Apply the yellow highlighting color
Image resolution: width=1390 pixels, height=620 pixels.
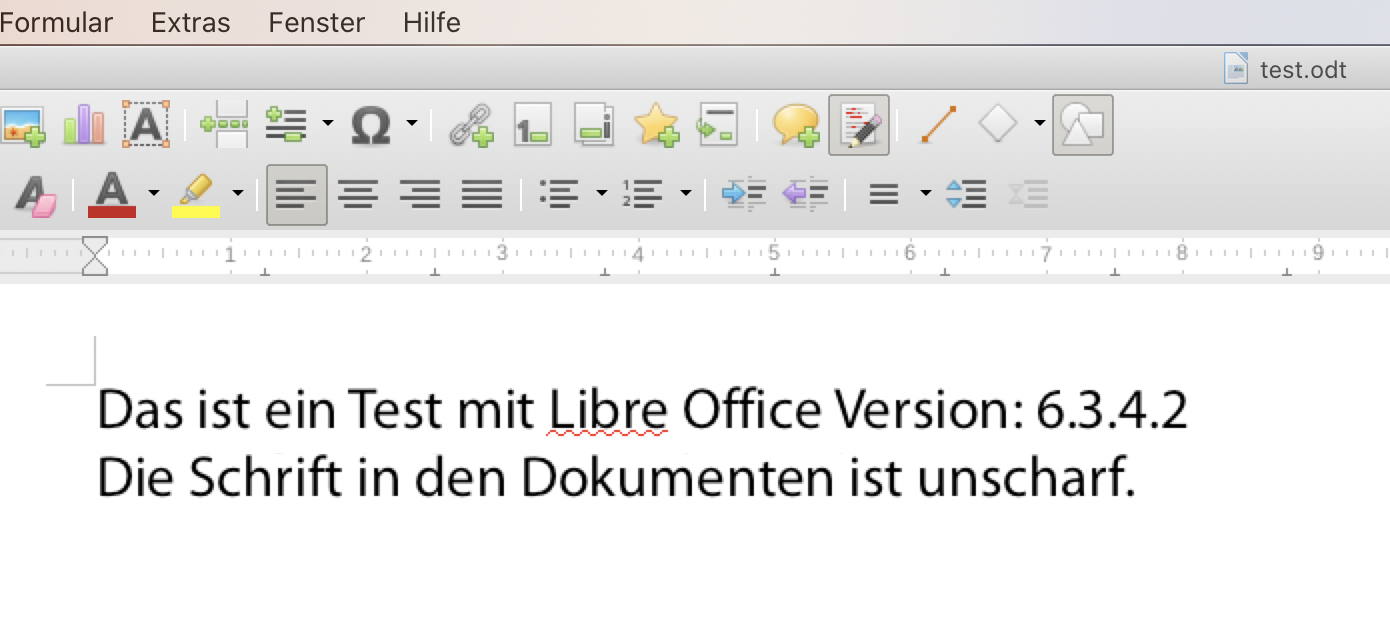(196, 194)
